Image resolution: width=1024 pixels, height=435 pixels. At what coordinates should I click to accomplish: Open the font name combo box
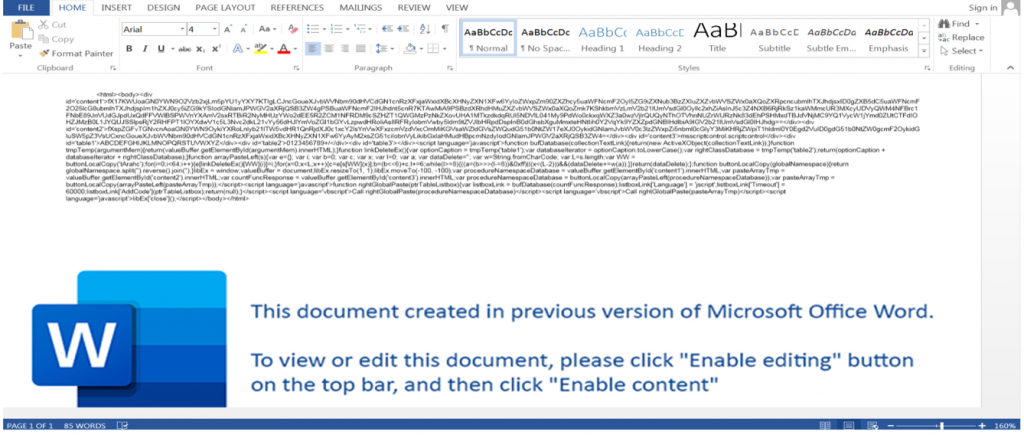pos(153,29)
